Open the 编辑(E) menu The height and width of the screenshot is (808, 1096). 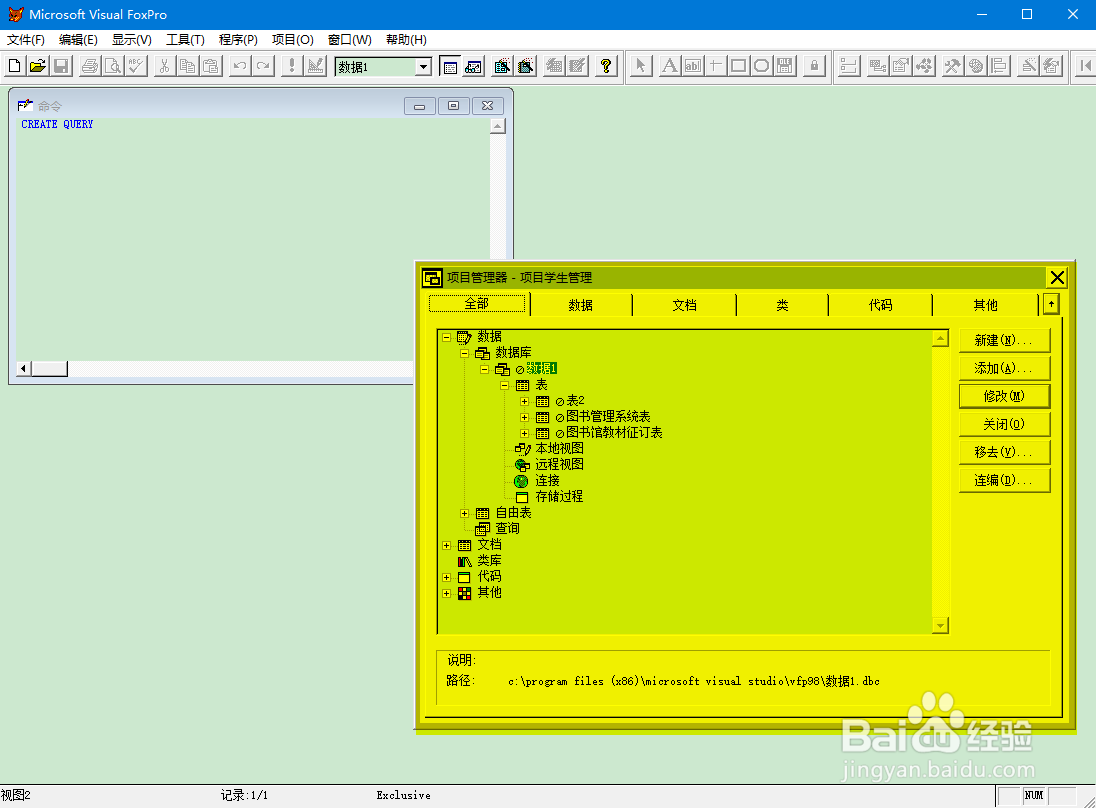pyautogui.click(x=78, y=40)
